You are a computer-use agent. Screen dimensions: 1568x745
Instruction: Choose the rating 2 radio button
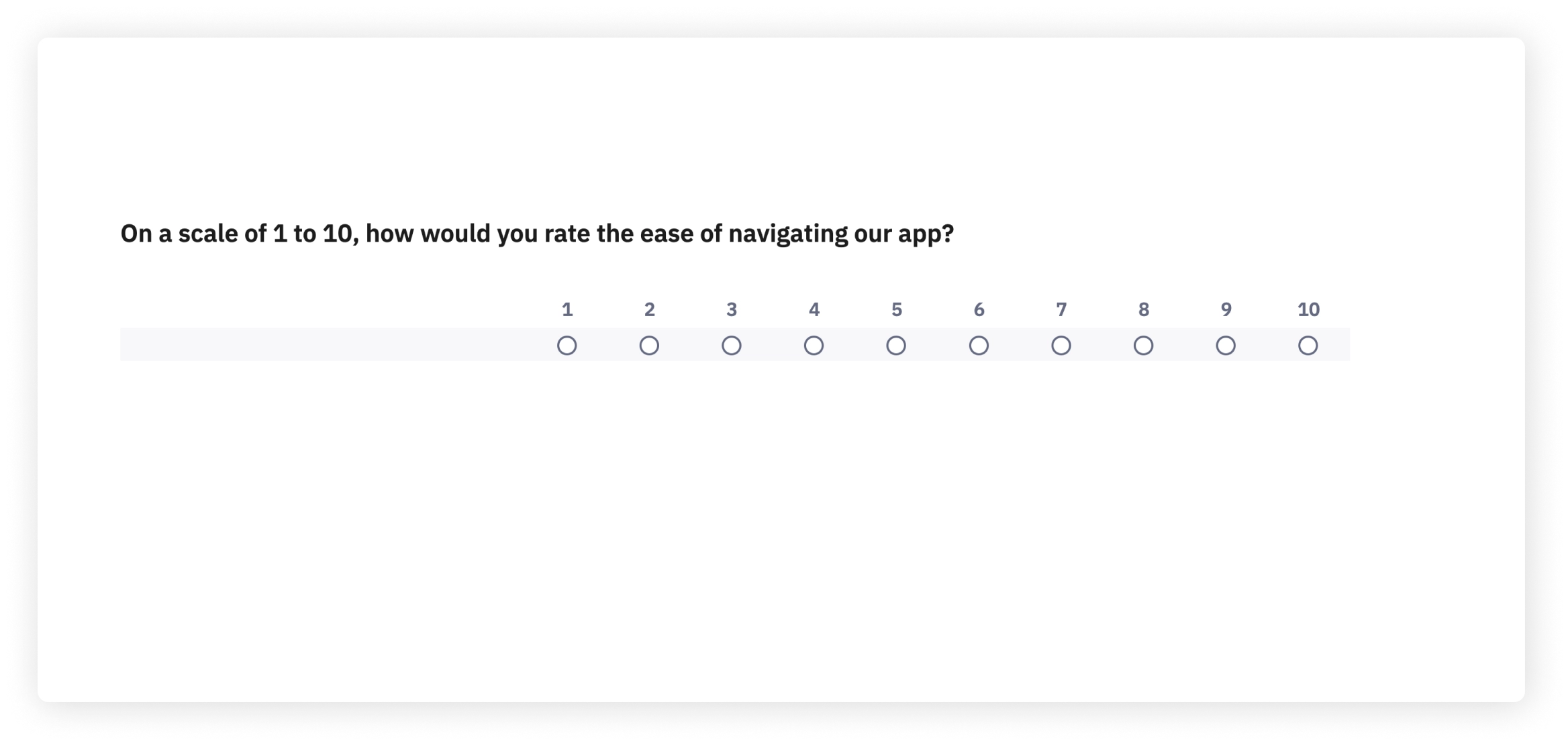[x=649, y=346]
